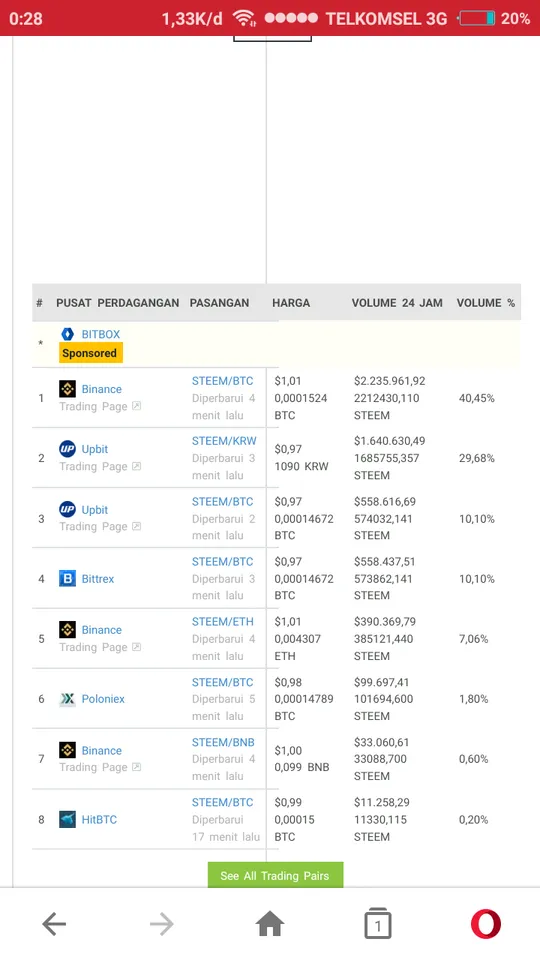Tap the browser forward arrow
The image size is (540, 960).
click(162, 924)
